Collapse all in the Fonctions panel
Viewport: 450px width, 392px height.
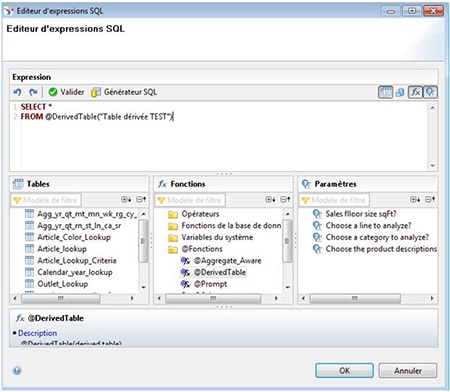pos(285,200)
